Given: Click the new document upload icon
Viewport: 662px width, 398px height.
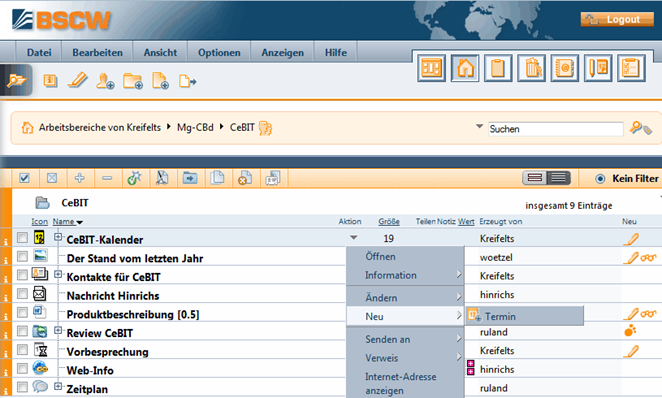Looking at the screenshot, I should [x=160, y=81].
